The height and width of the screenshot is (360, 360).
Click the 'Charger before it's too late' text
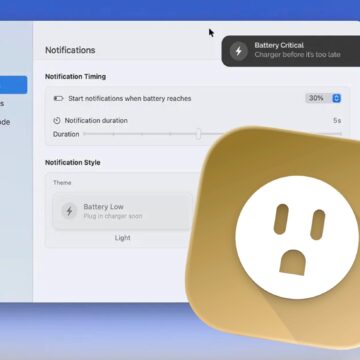pos(298,55)
